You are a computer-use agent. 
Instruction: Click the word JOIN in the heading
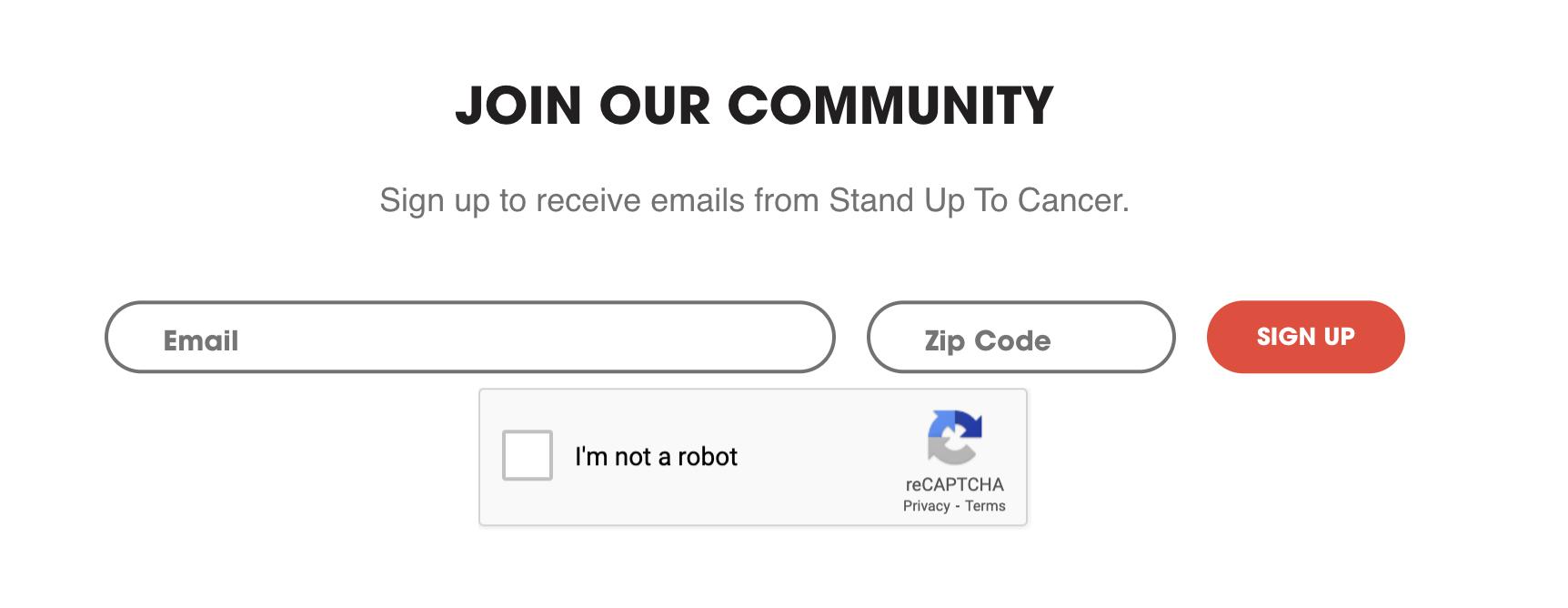pos(518,106)
